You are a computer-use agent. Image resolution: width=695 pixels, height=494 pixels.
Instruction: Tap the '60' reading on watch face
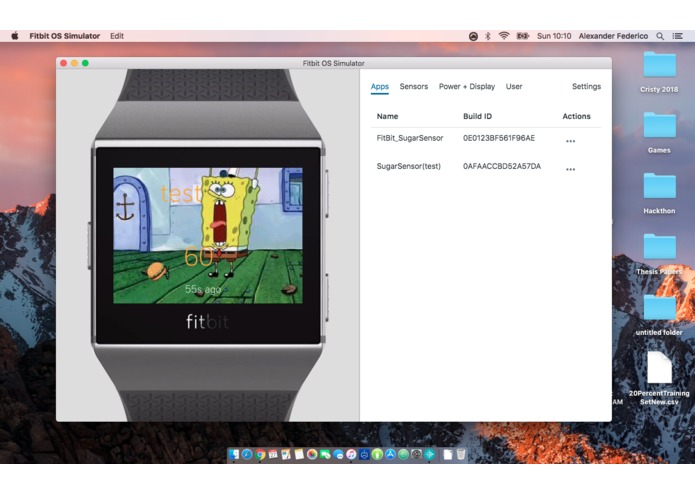199,257
